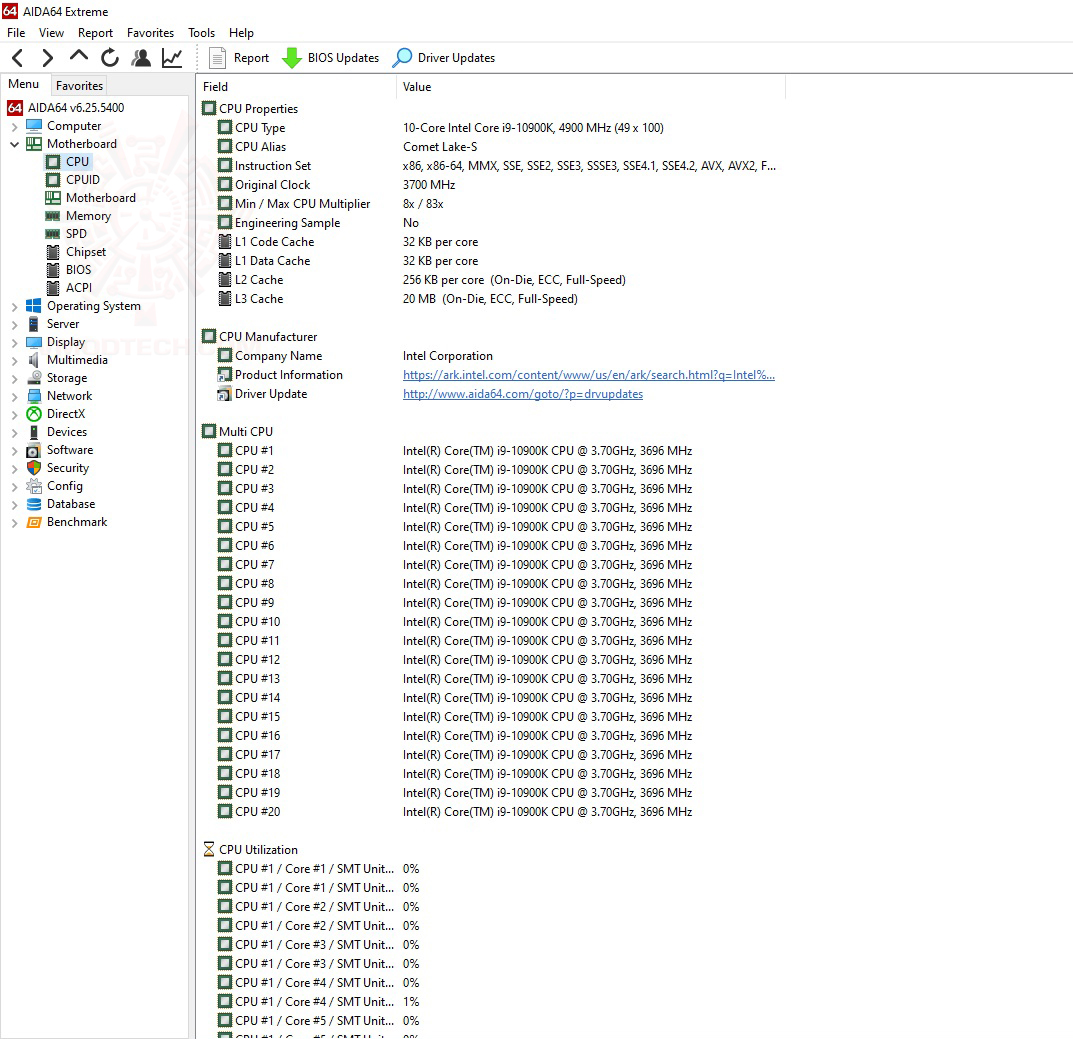Open the Memory tree item
The height and width of the screenshot is (1039, 1073).
click(78, 216)
